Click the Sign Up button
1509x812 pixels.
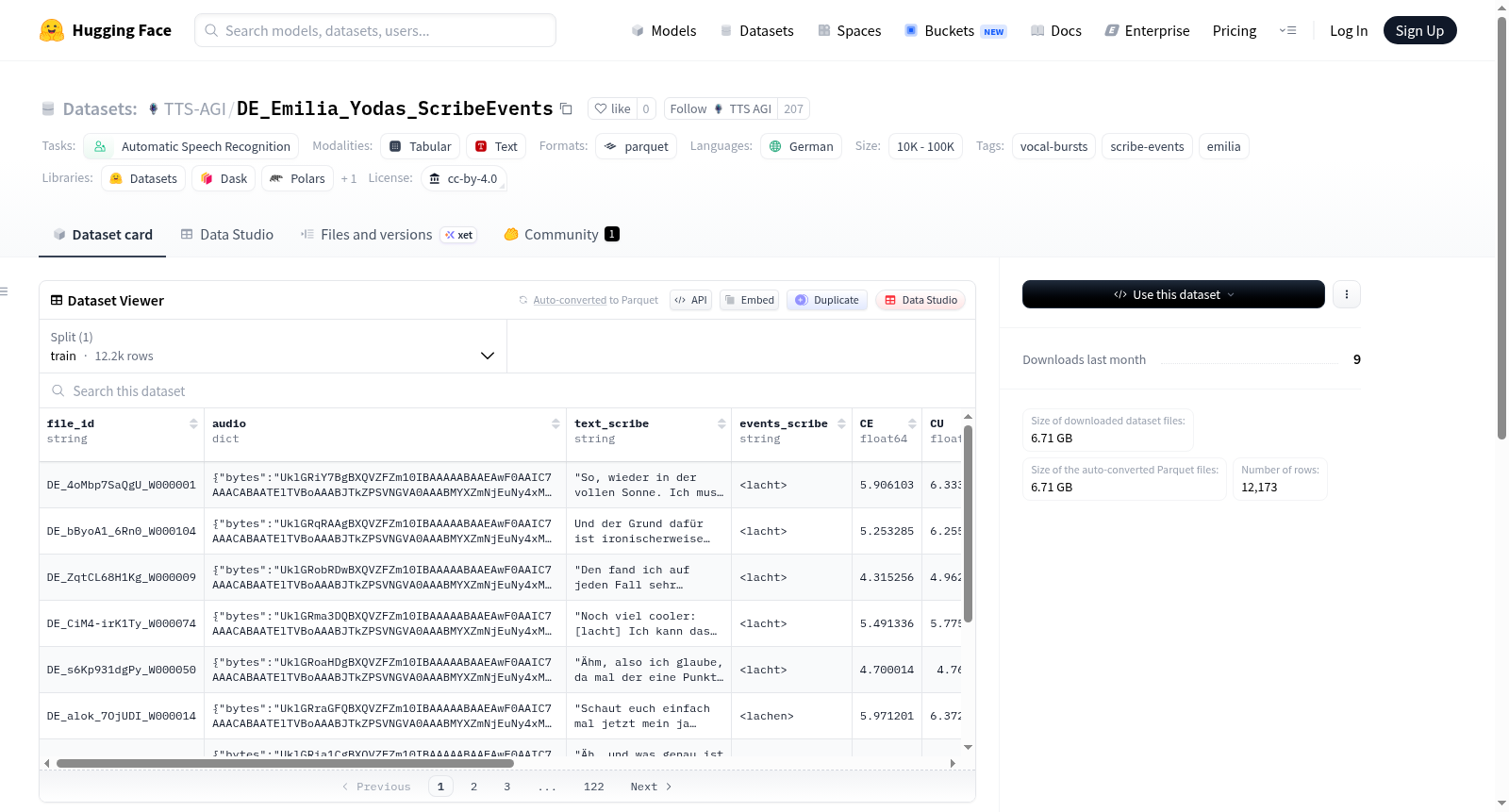[x=1419, y=30]
